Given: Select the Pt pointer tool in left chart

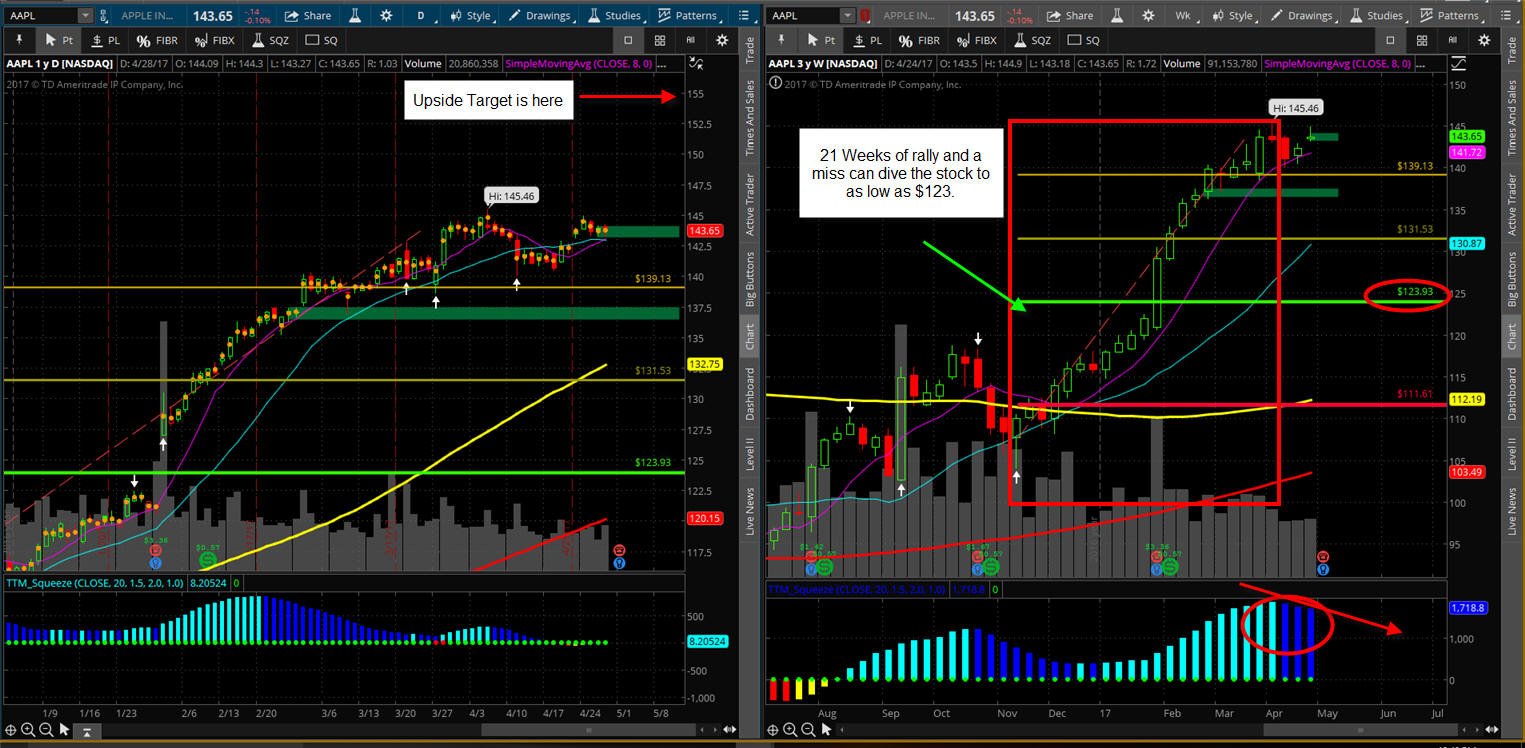Looking at the screenshot, I should click(x=61, y=40).
